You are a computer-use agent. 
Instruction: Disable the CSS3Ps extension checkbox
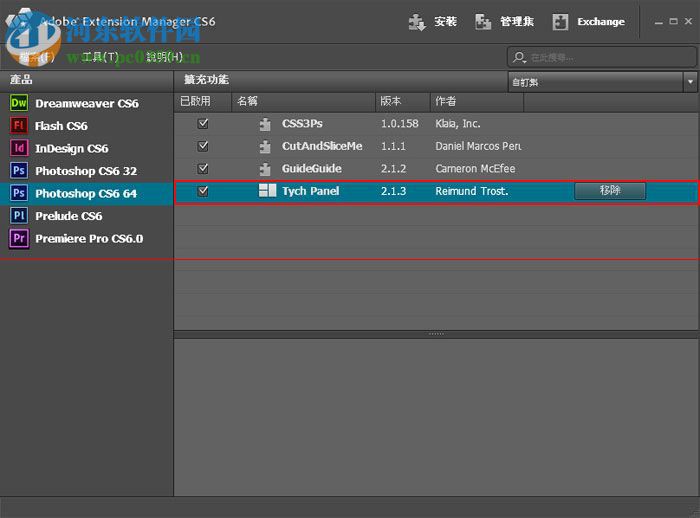point(203,124)
